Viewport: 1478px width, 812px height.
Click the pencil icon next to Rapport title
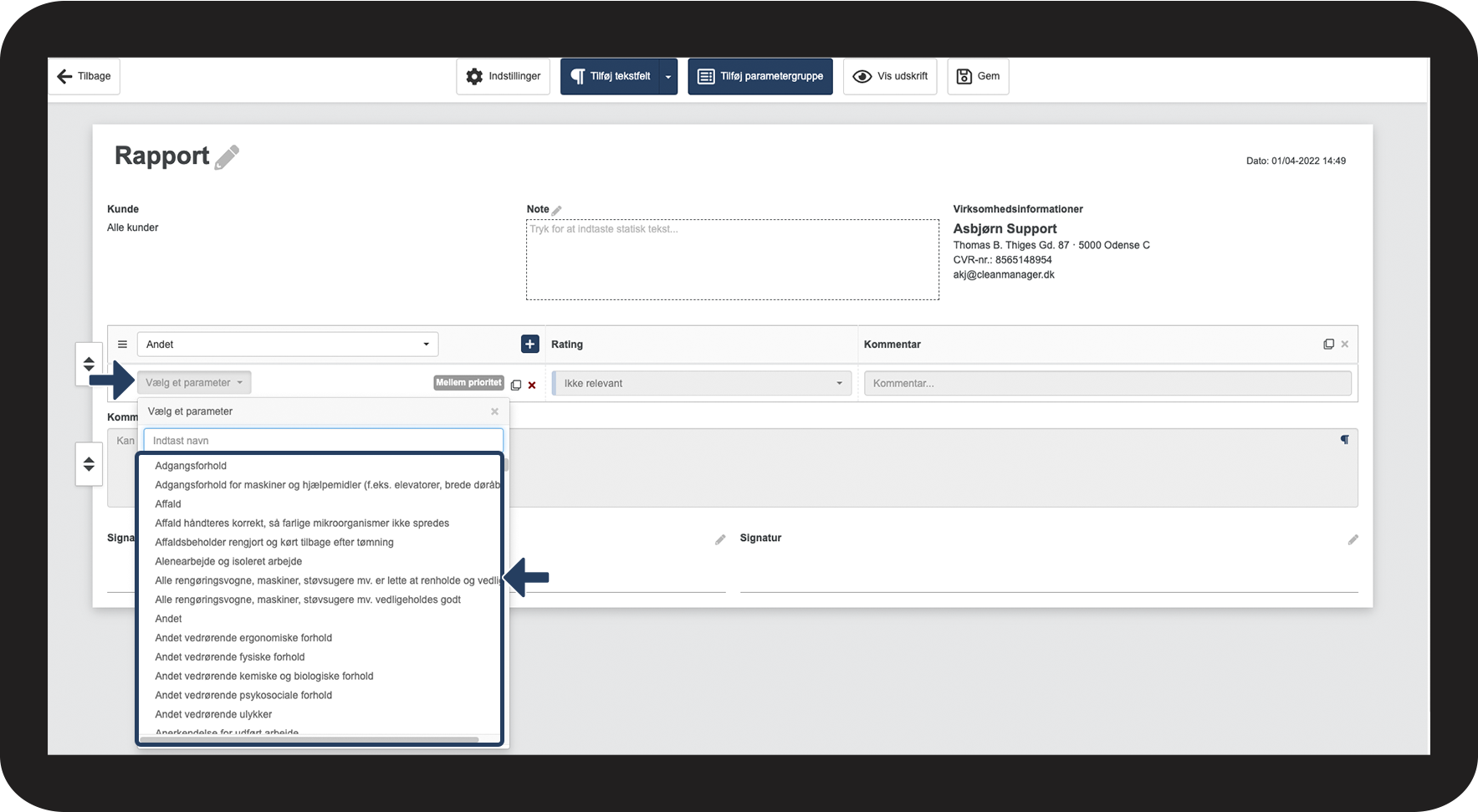pos(227,157)
